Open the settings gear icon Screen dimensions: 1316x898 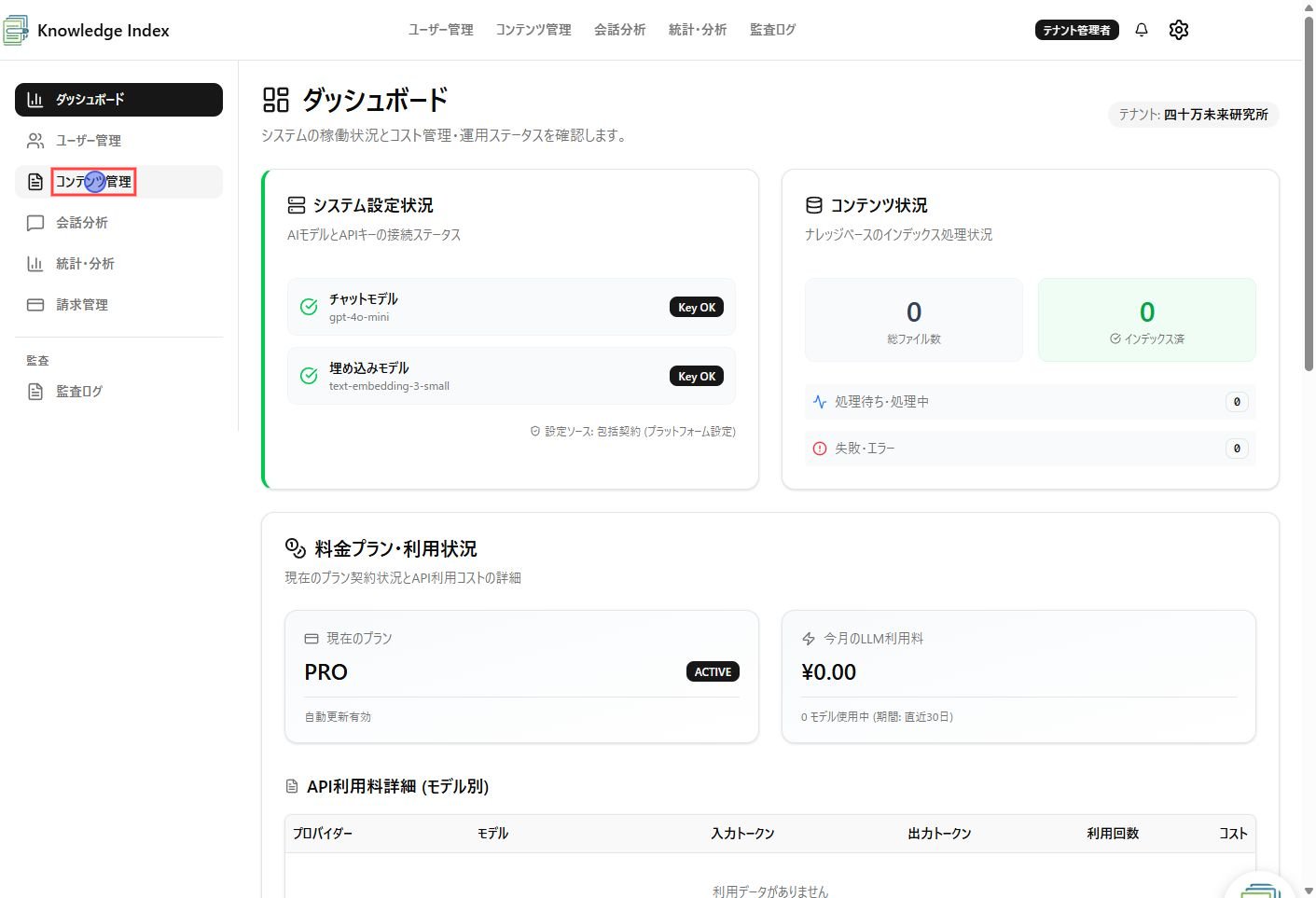1179,30
